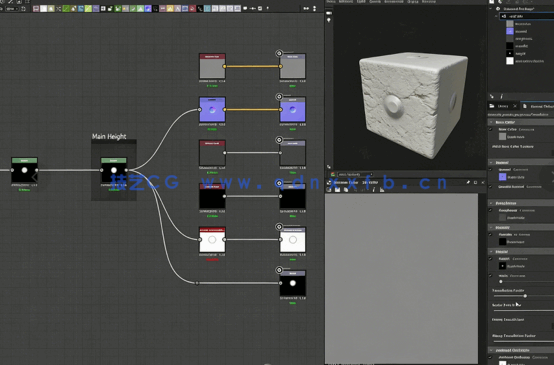Click the lime-green icon in the node toolbar
Screen dimensions: 554x365
click(x=88, y=8)
